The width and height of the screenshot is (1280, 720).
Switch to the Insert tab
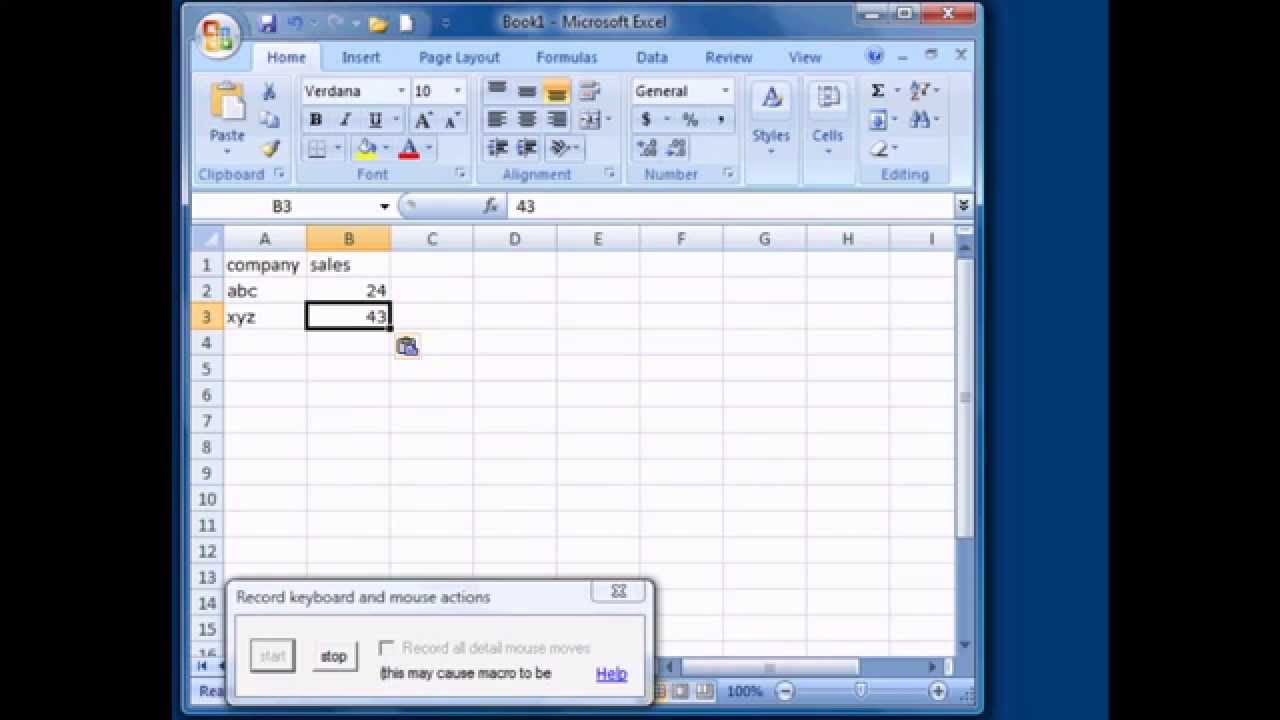361,57
